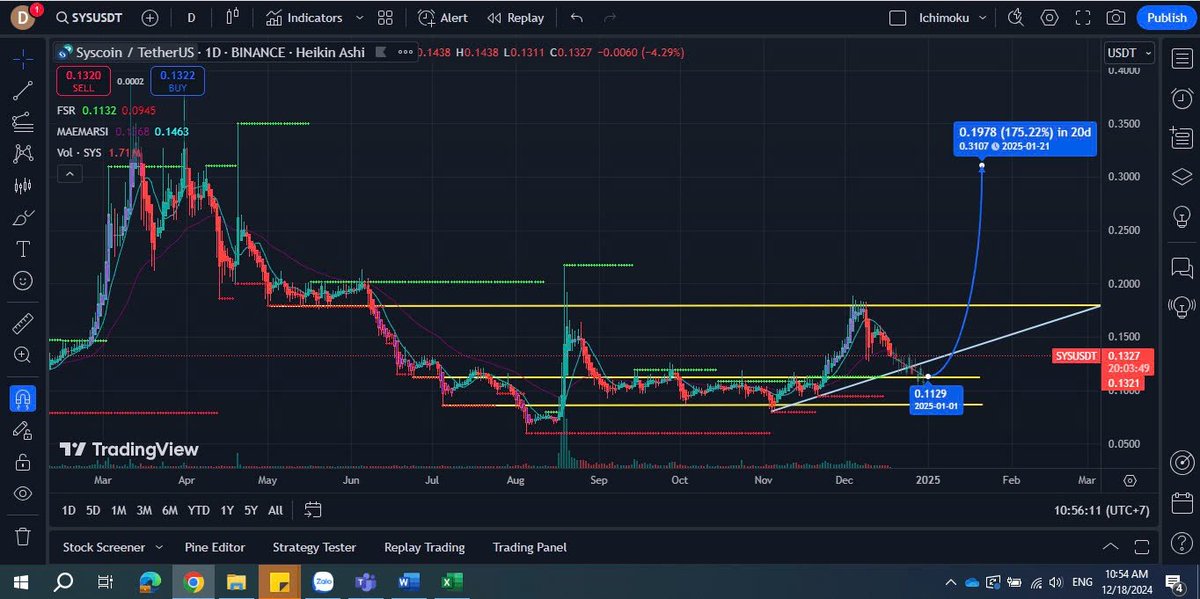Viewport: 1200px width, 599px height.
Task: Open the object tree layers panel
Action: tap(1181, 176)
